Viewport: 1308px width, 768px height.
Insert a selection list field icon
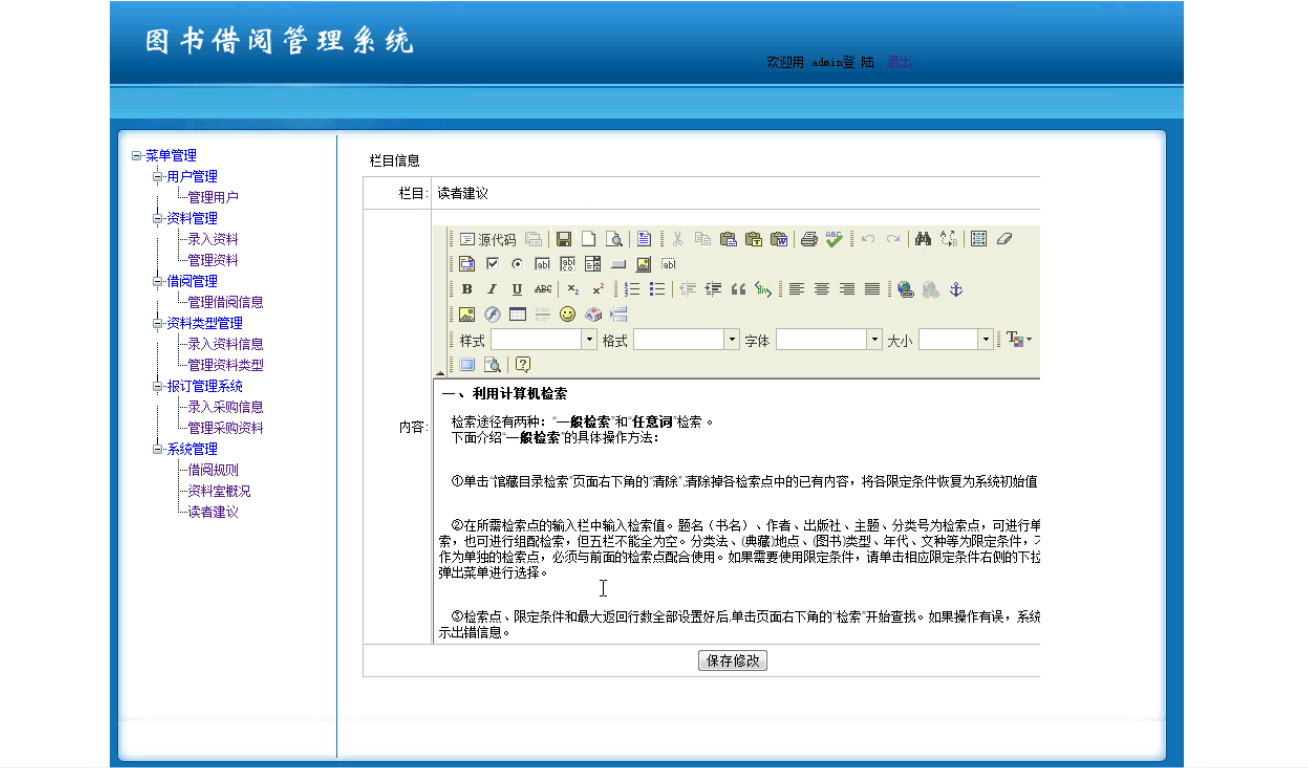pyautogui.click(x=593, y=264)
